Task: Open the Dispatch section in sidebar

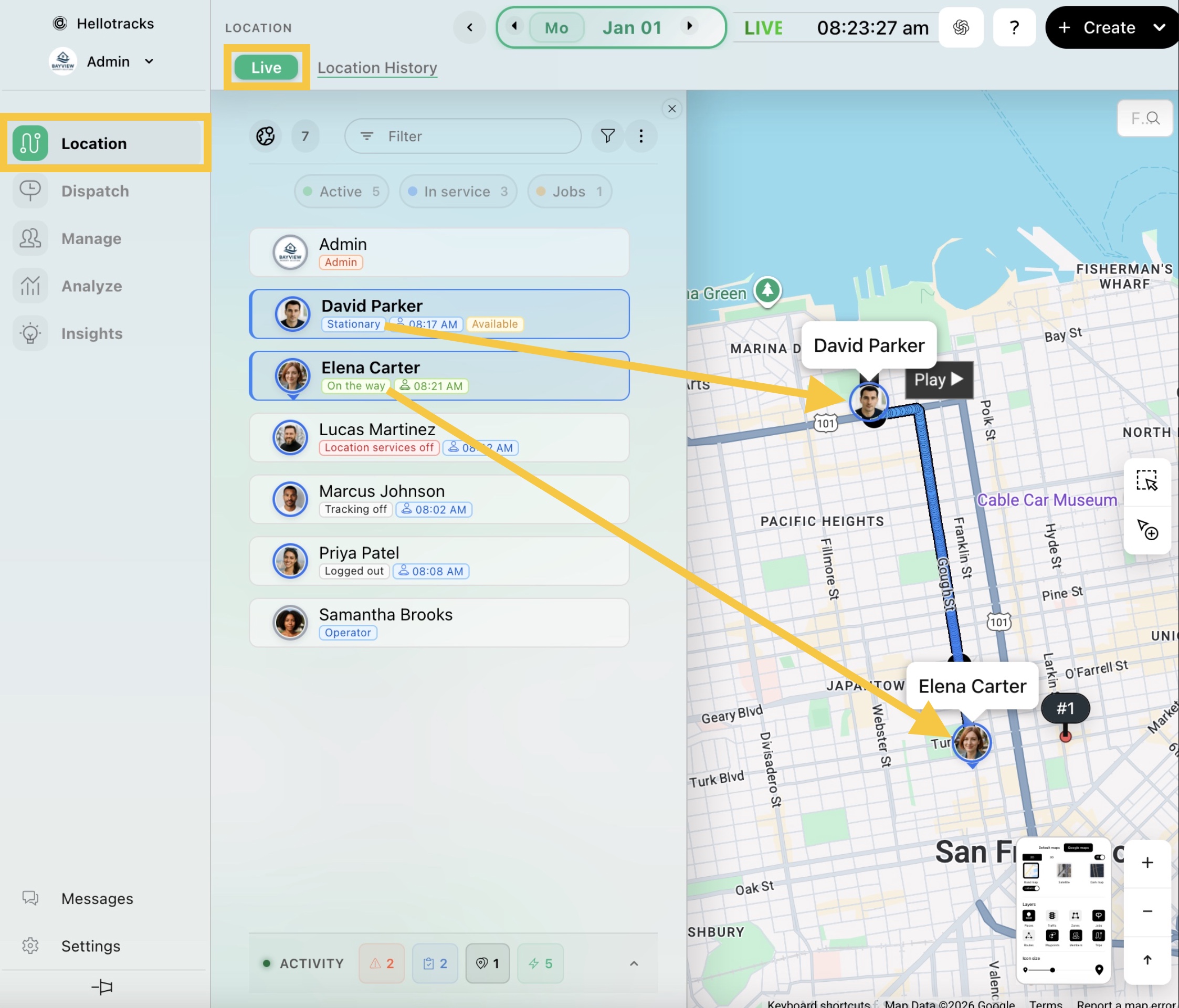Action: tap(94, 191)
